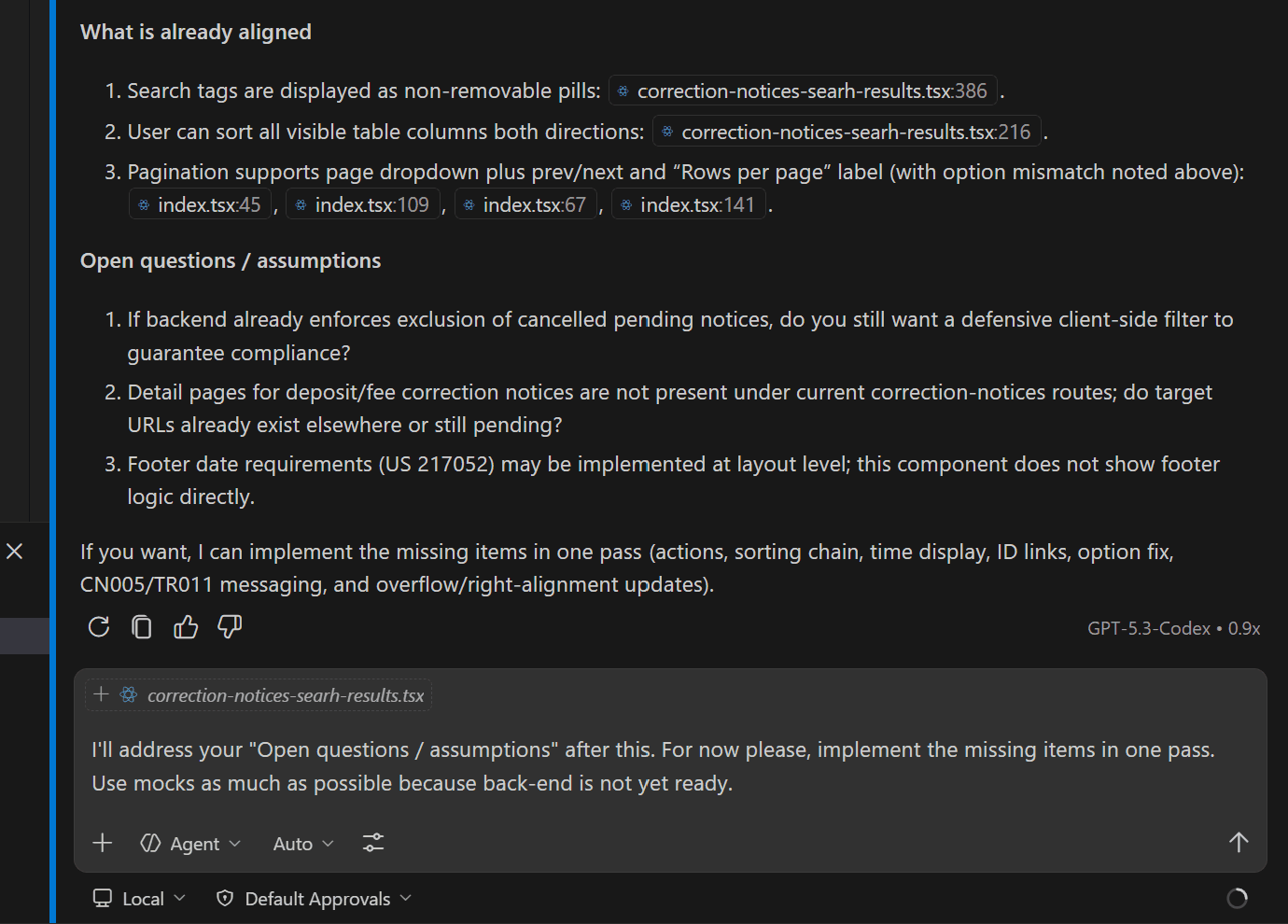Open attachment plus button above Agent
This screenshot has height=924, width=1288.
[x=103, y=843]
